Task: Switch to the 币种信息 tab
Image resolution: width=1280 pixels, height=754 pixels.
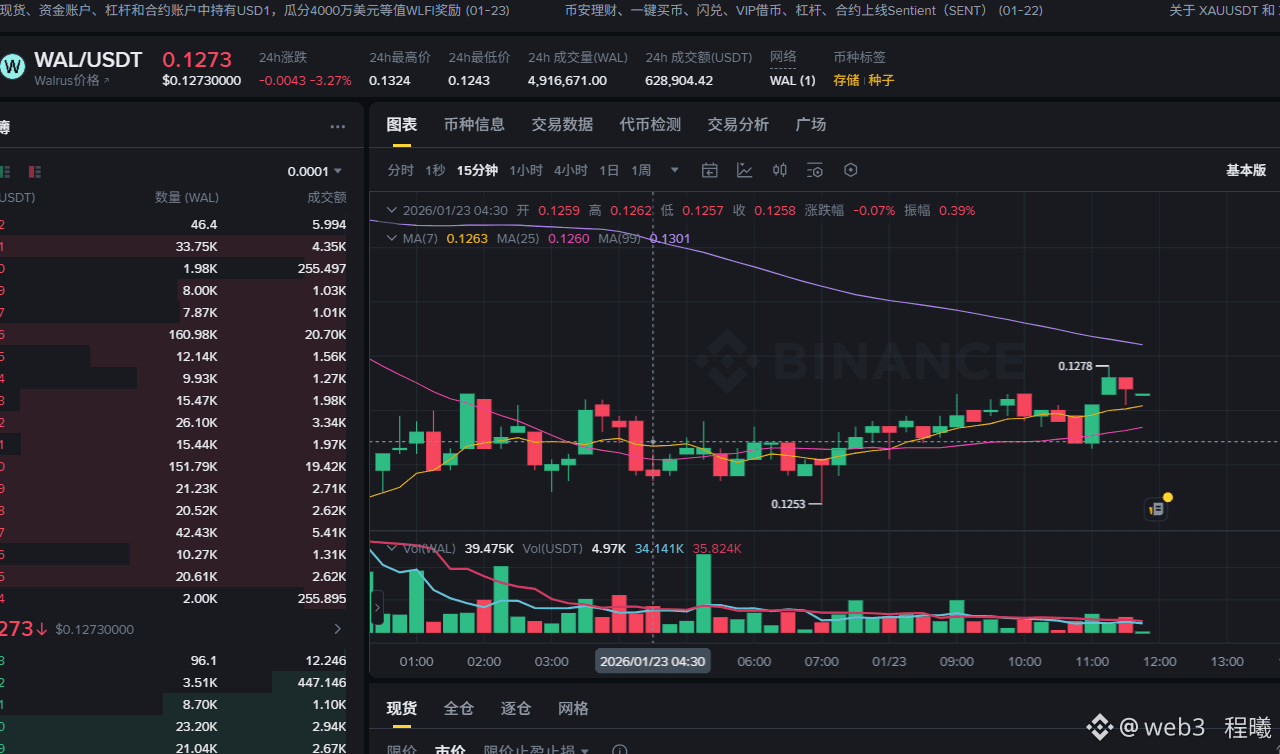Action: pyautogui.click(x=474, y=124)
